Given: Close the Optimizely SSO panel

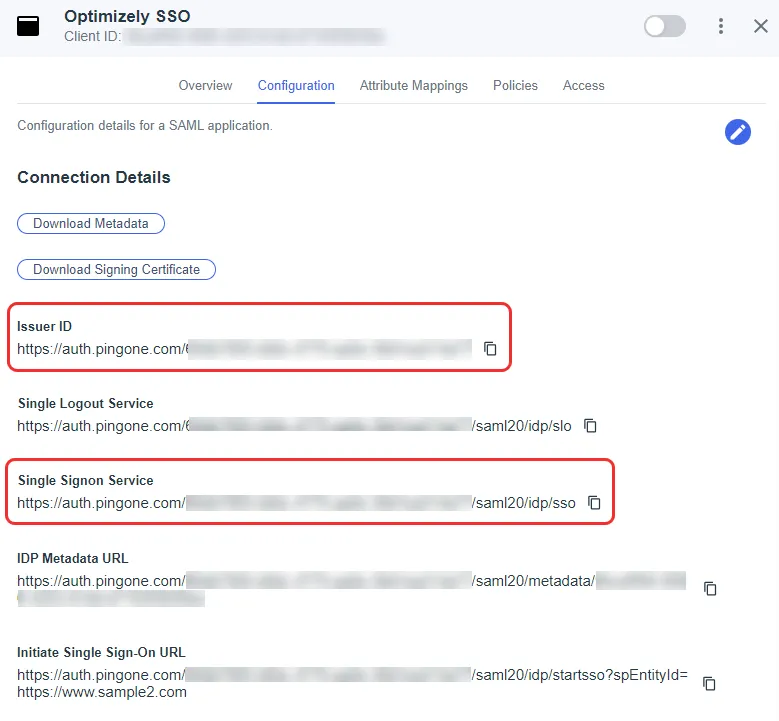Looking at the screenshot, I should coord(761,26).
